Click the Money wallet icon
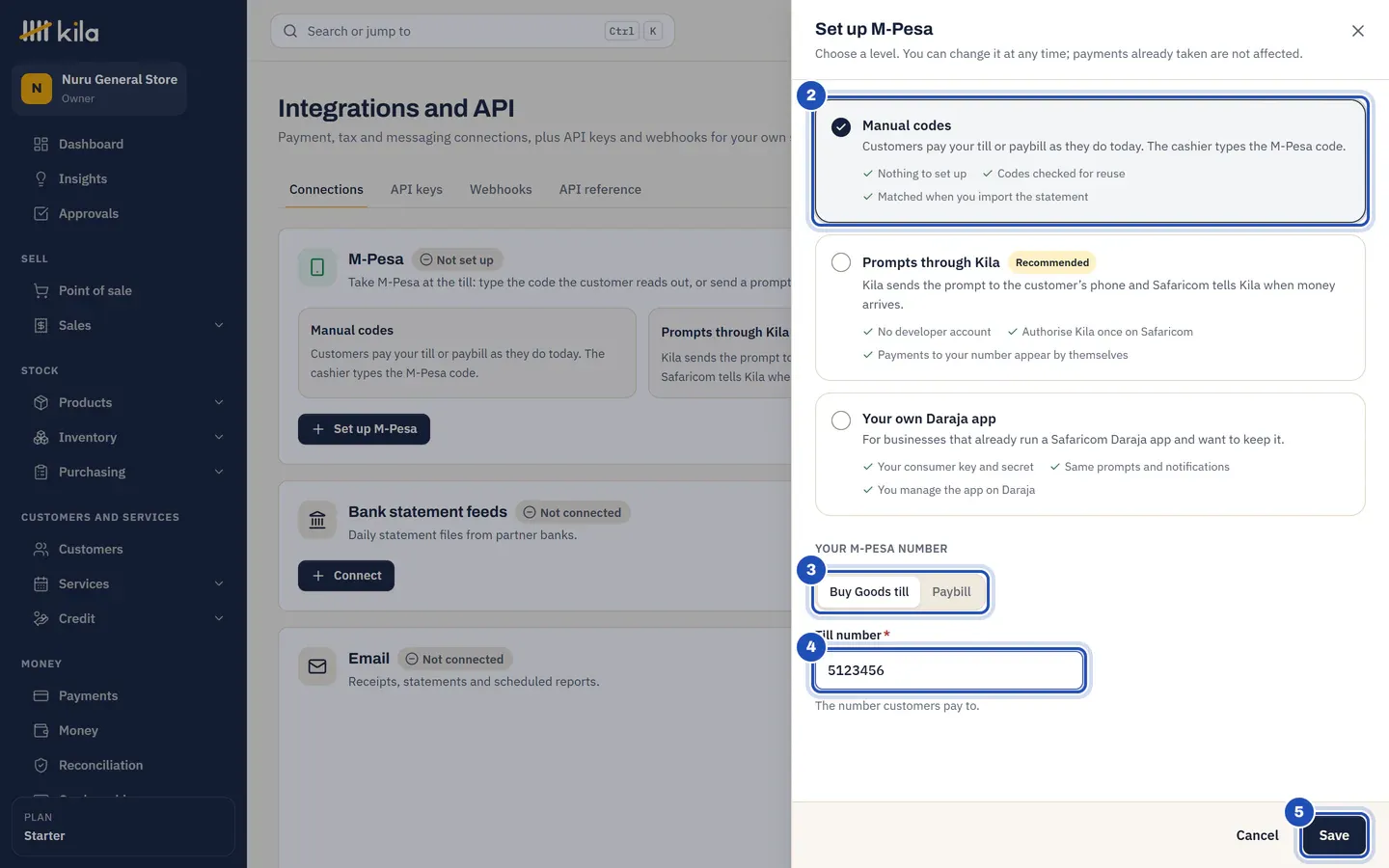Image resolution: width=1389 pixels, height=868 pixels. (41, 731)
